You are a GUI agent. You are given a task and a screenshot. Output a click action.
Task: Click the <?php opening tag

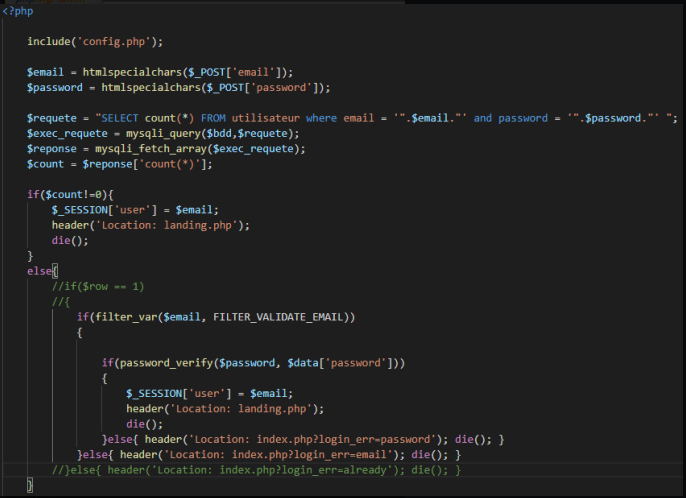point(18,11)
